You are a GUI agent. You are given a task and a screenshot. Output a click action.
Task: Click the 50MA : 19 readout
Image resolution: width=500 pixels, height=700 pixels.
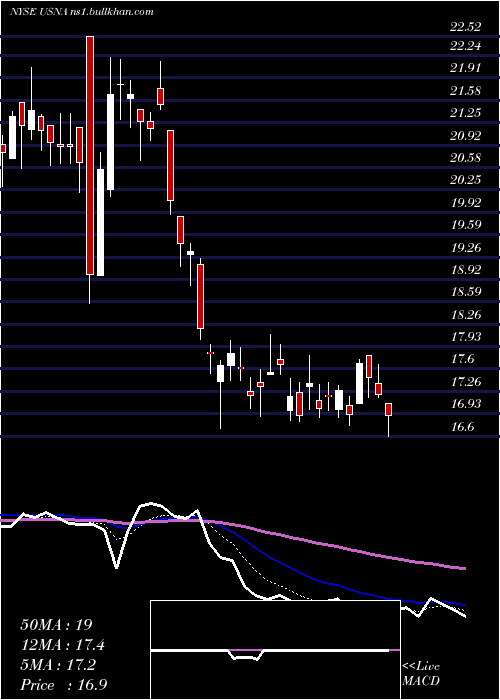coord(56,625)
